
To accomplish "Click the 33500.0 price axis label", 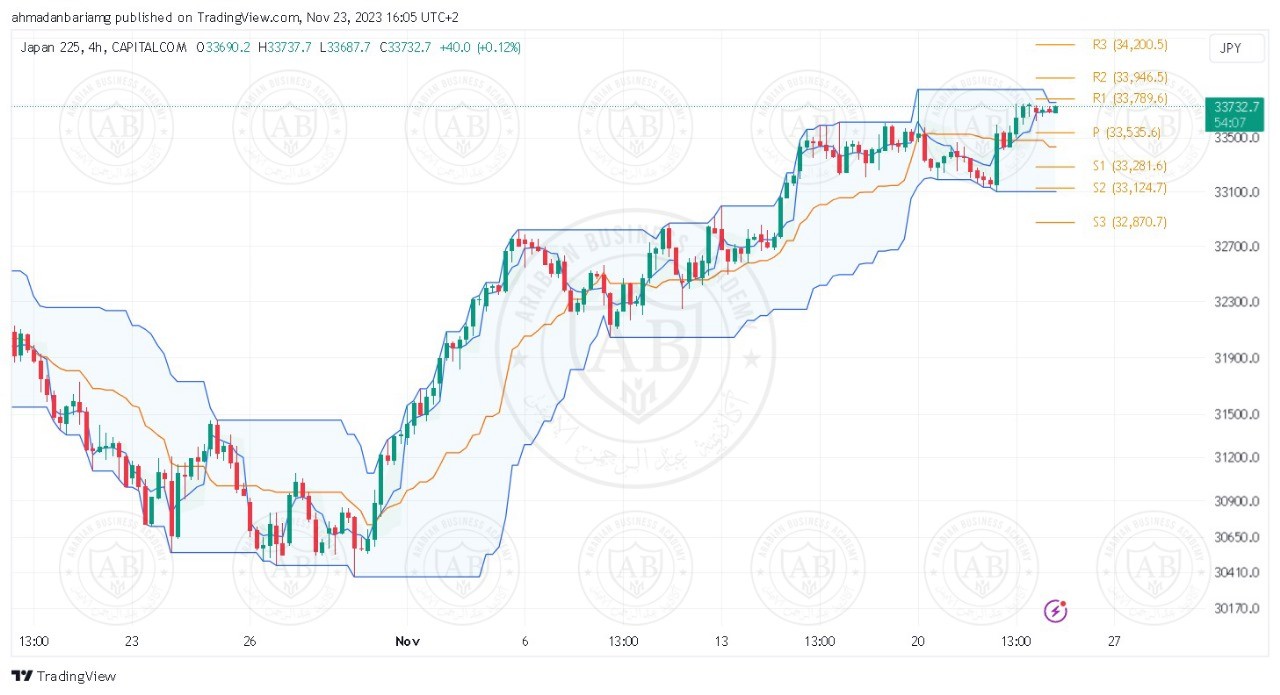I will tap(1235, 138).
